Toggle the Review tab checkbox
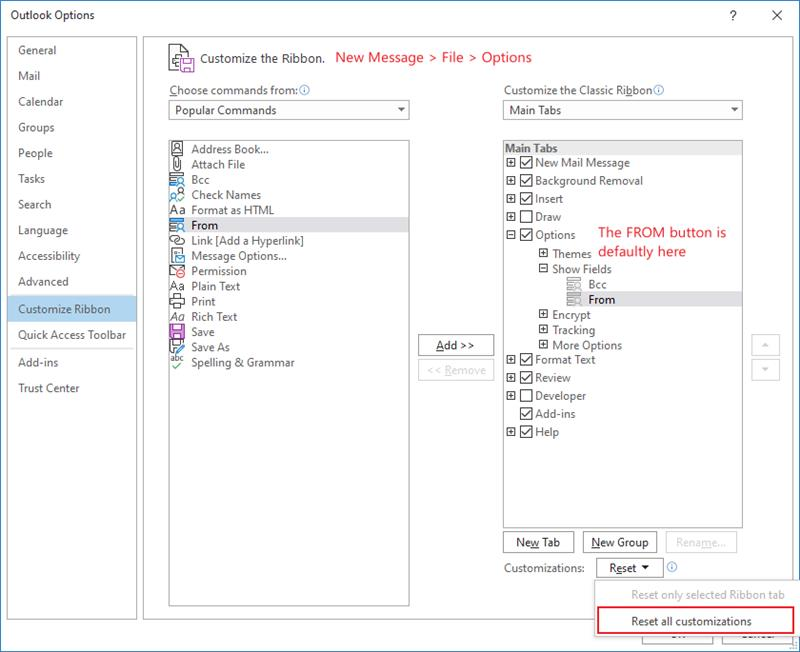 526,378
